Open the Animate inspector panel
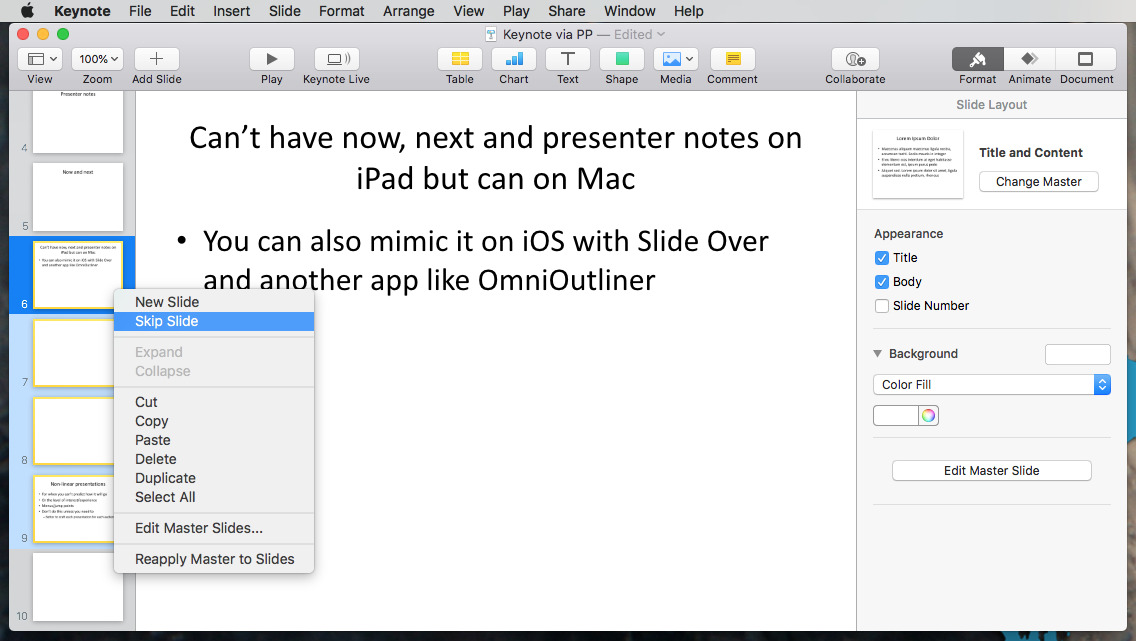 point(1030,59)
